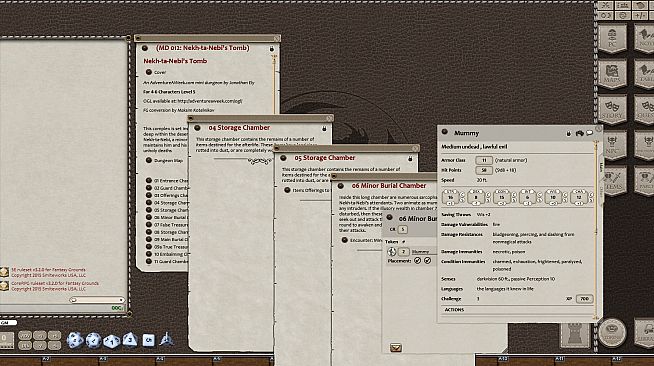Switch to Main tab on Mummy sheet
Screen dimensions: 654x366
(x=601, y=167)
